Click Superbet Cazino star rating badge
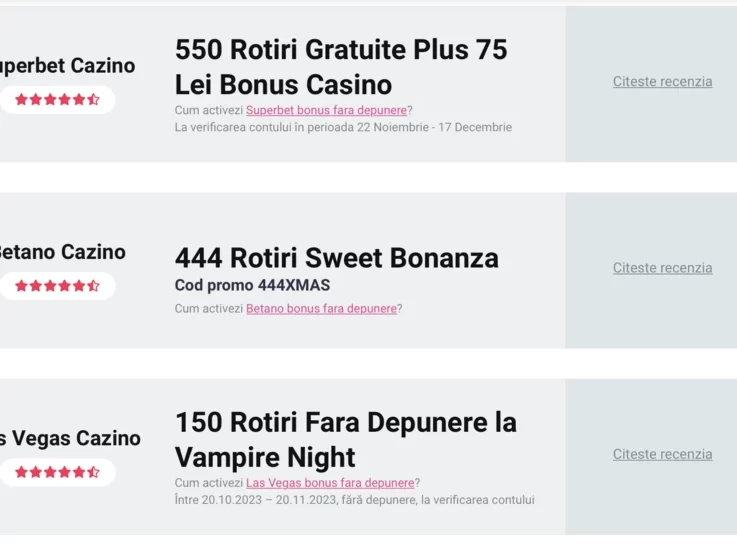 point(57,99)
